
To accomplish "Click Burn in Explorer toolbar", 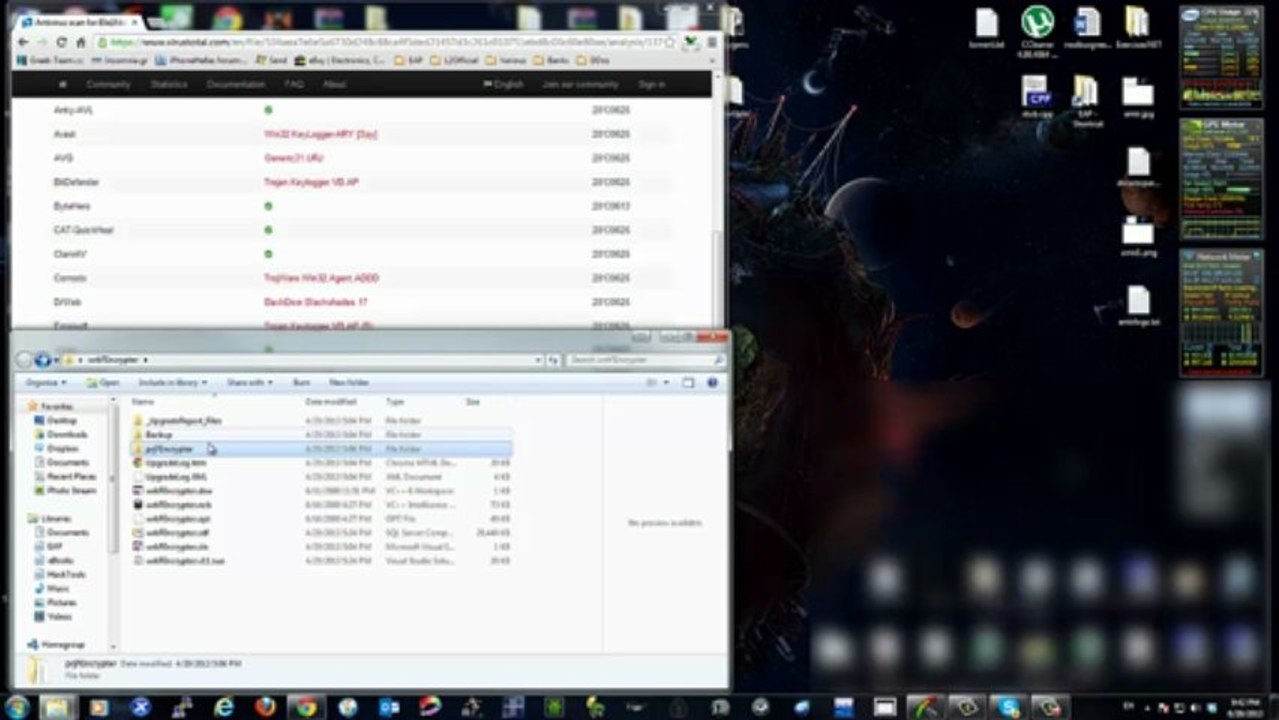I will [301, 383].
